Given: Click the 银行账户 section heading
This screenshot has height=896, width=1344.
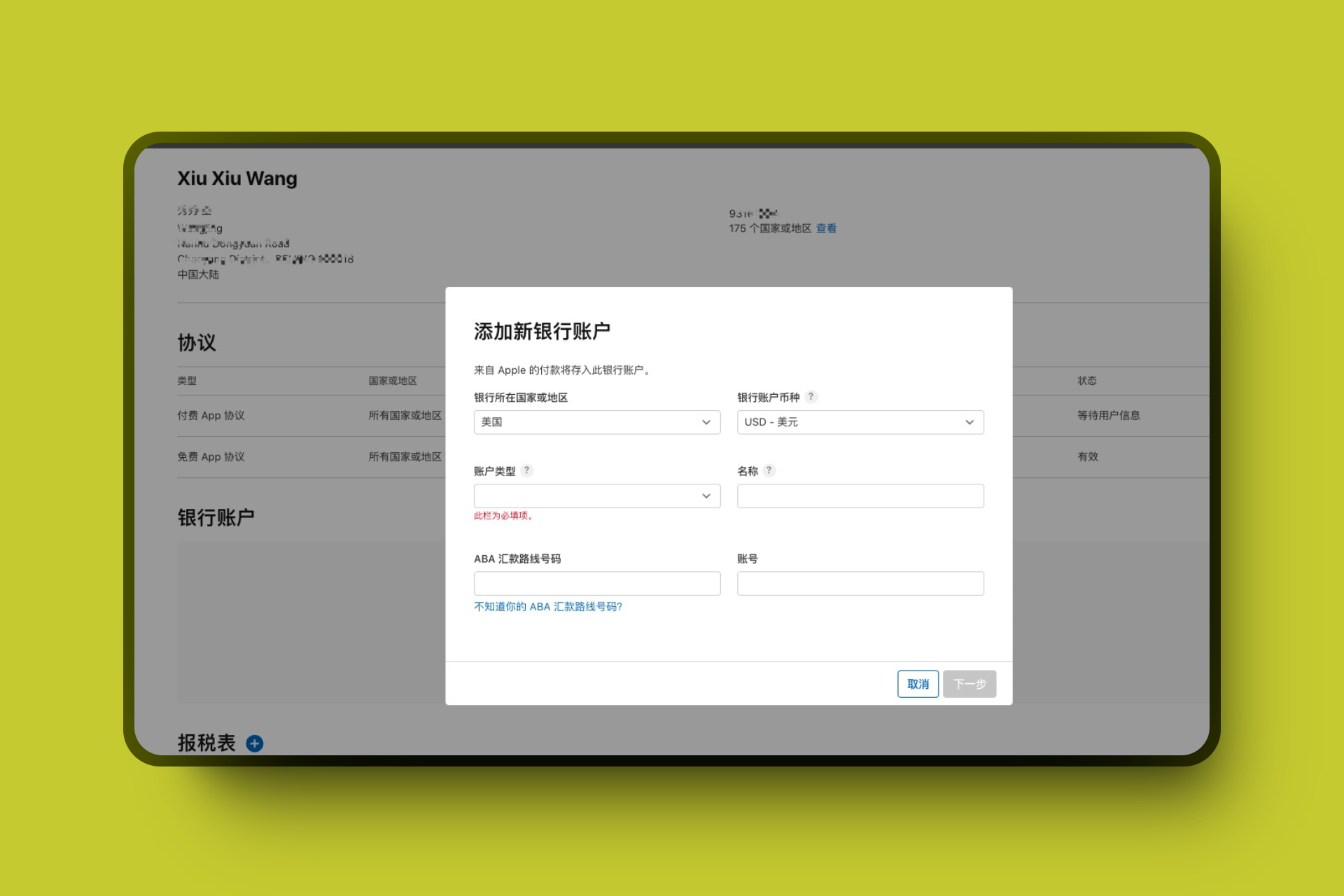Looking at the screenshot, I should pos(216,517).
